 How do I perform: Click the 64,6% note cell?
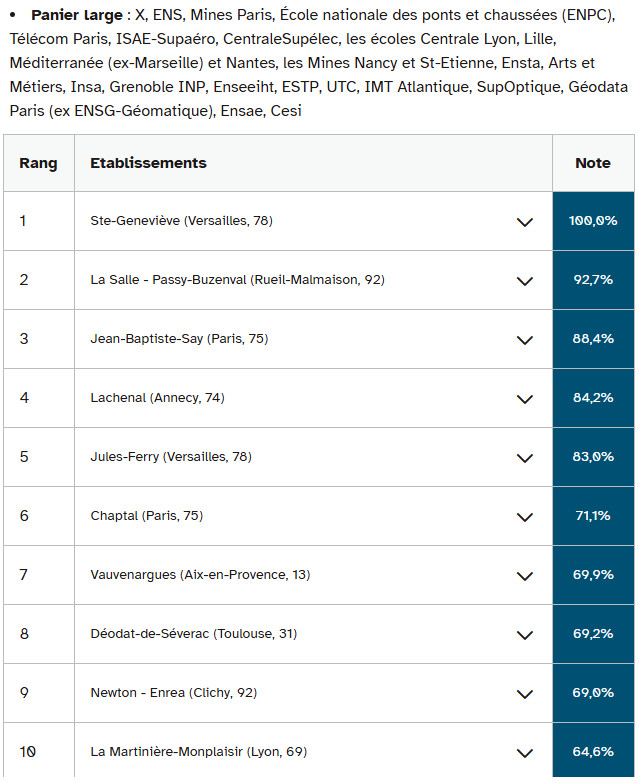click(x=593, y=752)
